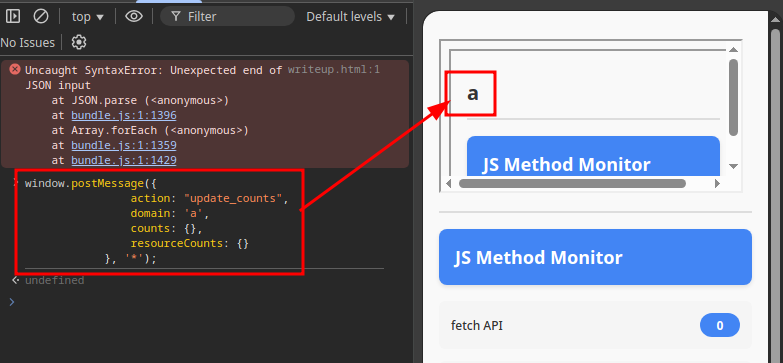Click the iframe's vertical scrollbar down arrow

[733, 166]
